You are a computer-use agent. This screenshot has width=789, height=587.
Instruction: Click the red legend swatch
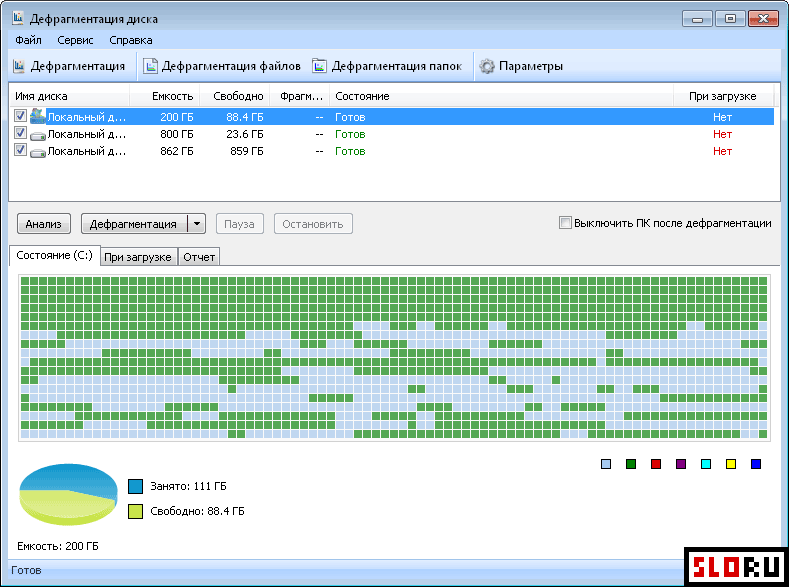coord(656,464)
